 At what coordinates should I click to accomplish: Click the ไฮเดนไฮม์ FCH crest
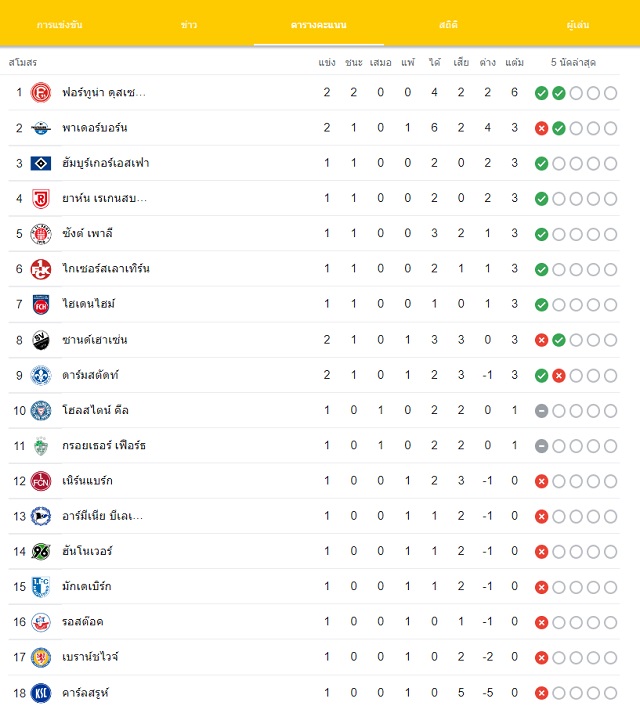(x=40, y=305)
